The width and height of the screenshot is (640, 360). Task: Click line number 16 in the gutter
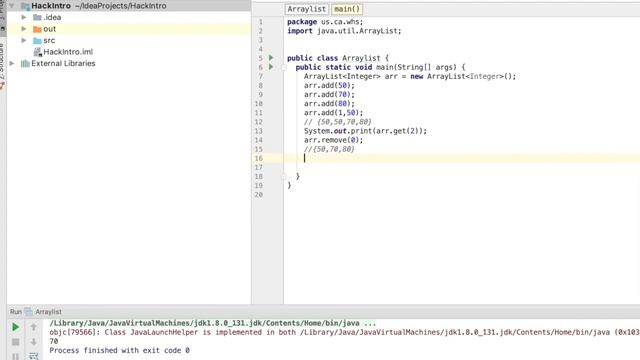click(x=259, y=158)
